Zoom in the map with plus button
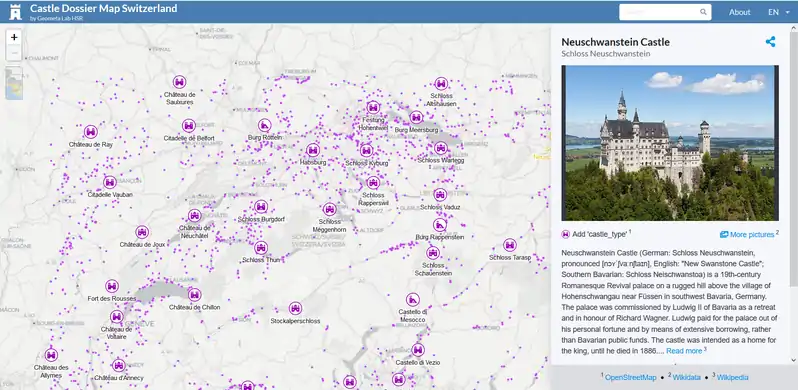The image size is (798, 390). pyautogui.click(x=14, y=37)
